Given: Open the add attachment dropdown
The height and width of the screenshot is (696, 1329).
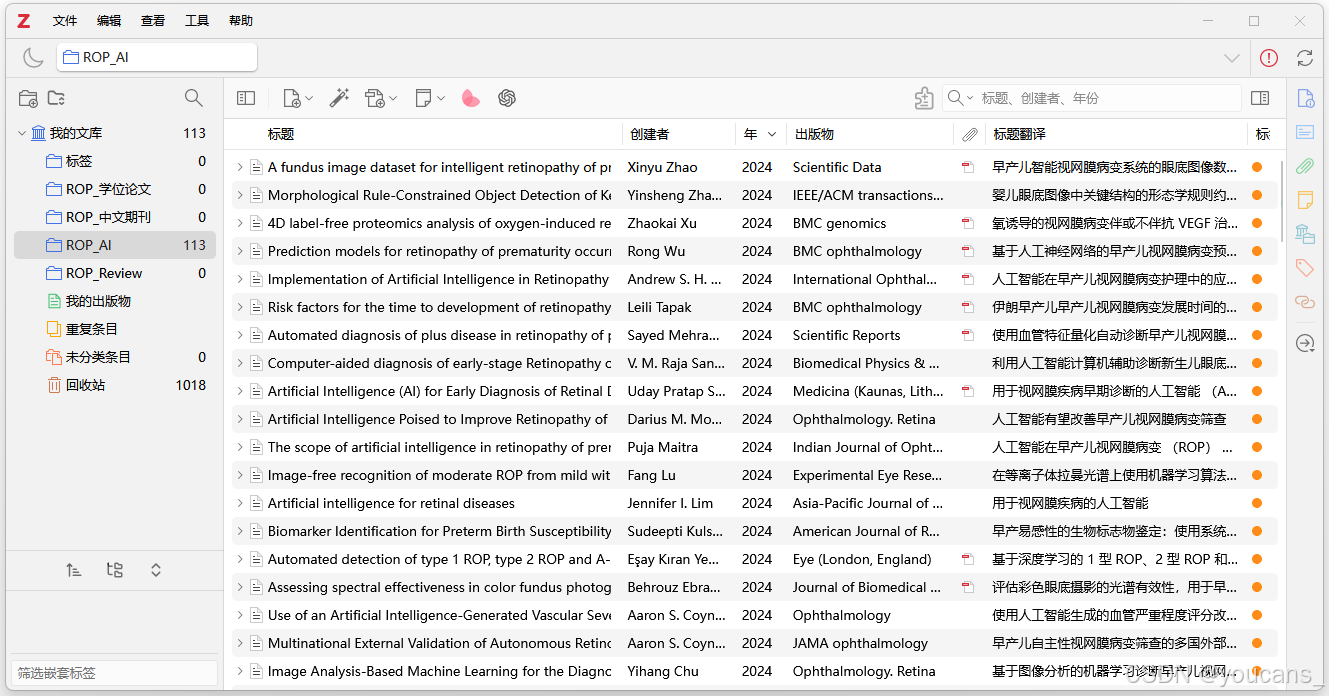Looking at the screenshot, I should point(381,98).
